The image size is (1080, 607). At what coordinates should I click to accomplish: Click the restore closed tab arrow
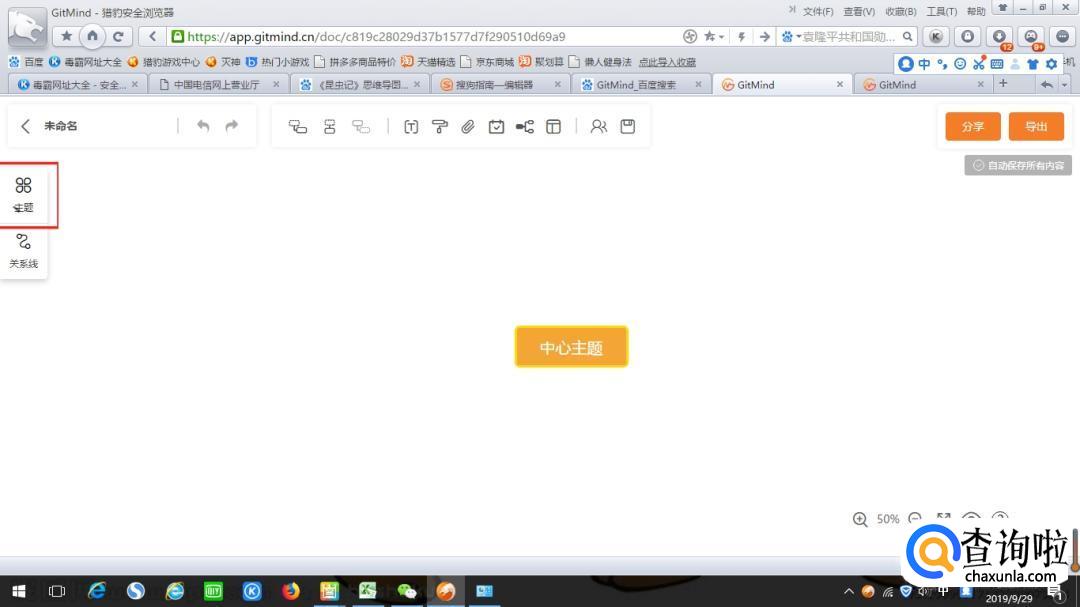point(1047,85)
